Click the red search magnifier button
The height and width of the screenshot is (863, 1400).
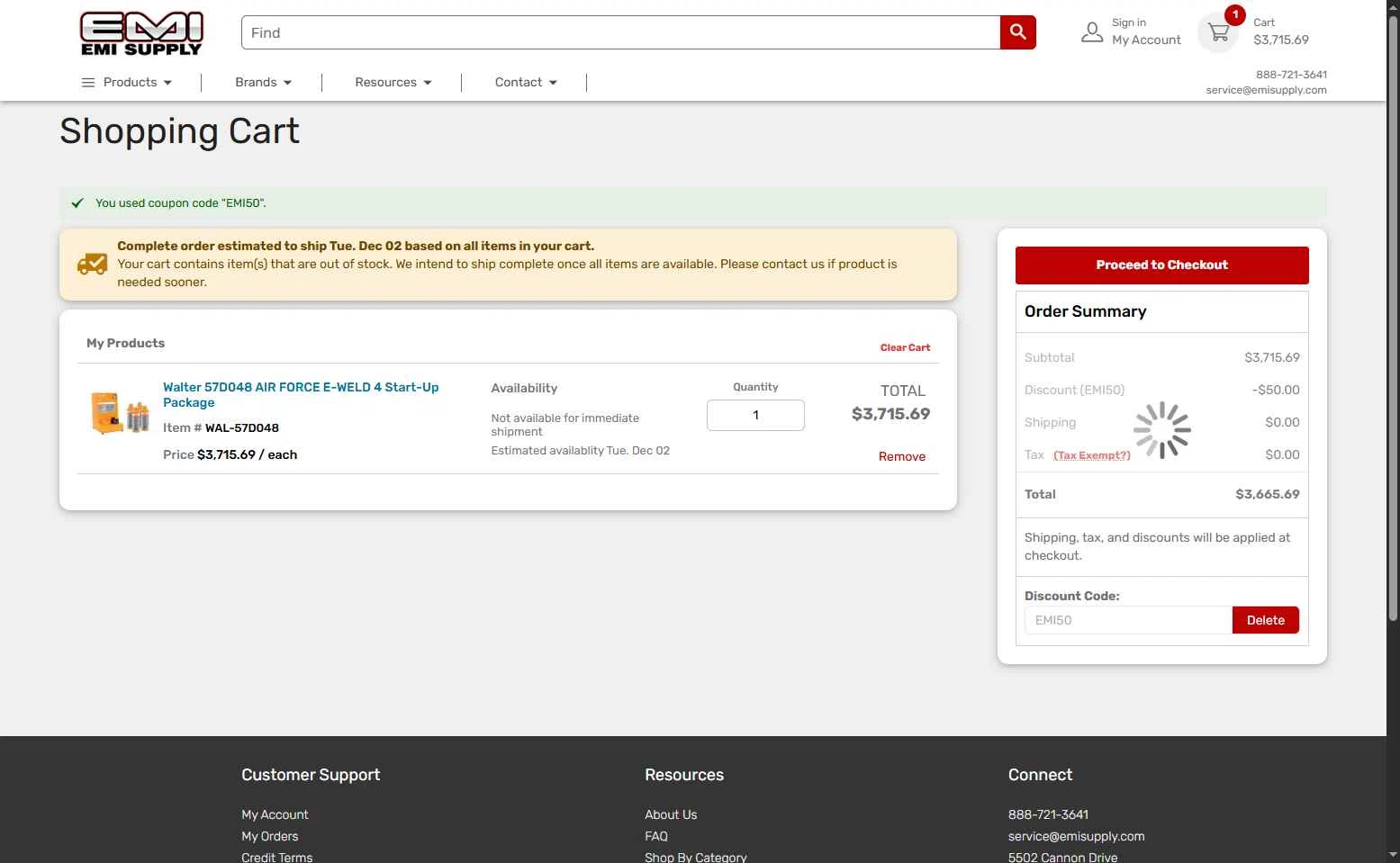(1017, 32)
